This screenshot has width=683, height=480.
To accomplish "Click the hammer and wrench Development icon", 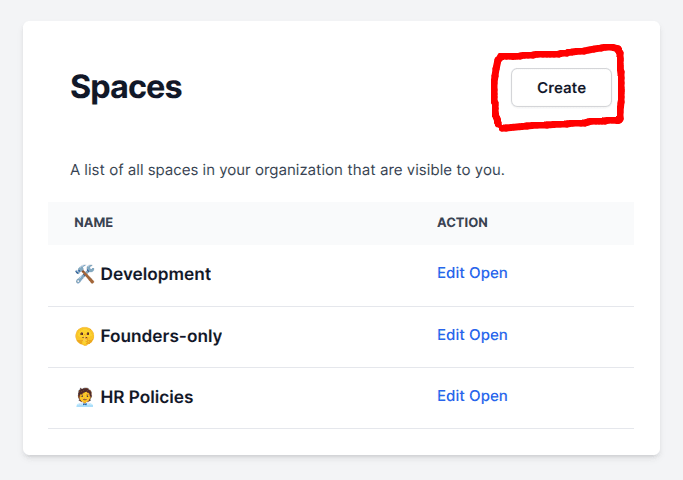I will pyautogui.click(x=84, y=274).
